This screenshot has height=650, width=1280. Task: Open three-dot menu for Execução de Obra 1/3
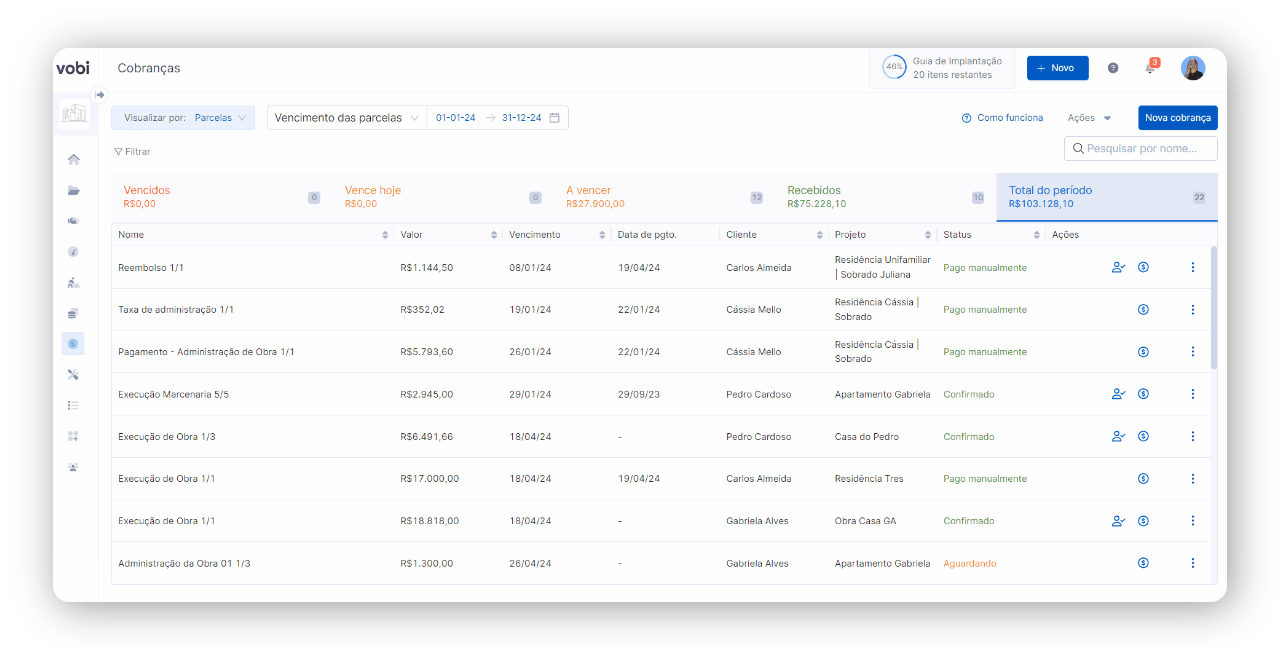[x=1193, y=436]
